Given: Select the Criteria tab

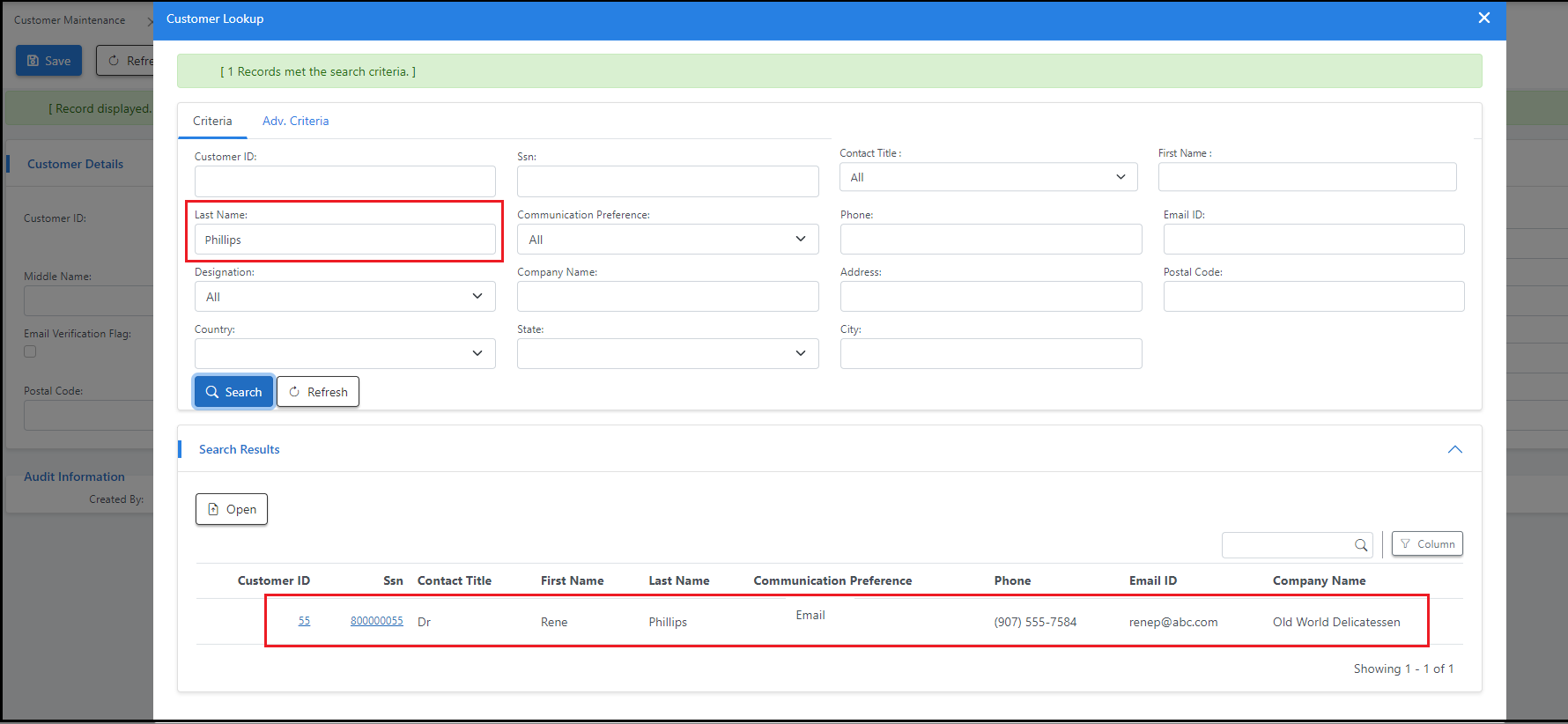Looking at the screenshot, I should 212,121.
